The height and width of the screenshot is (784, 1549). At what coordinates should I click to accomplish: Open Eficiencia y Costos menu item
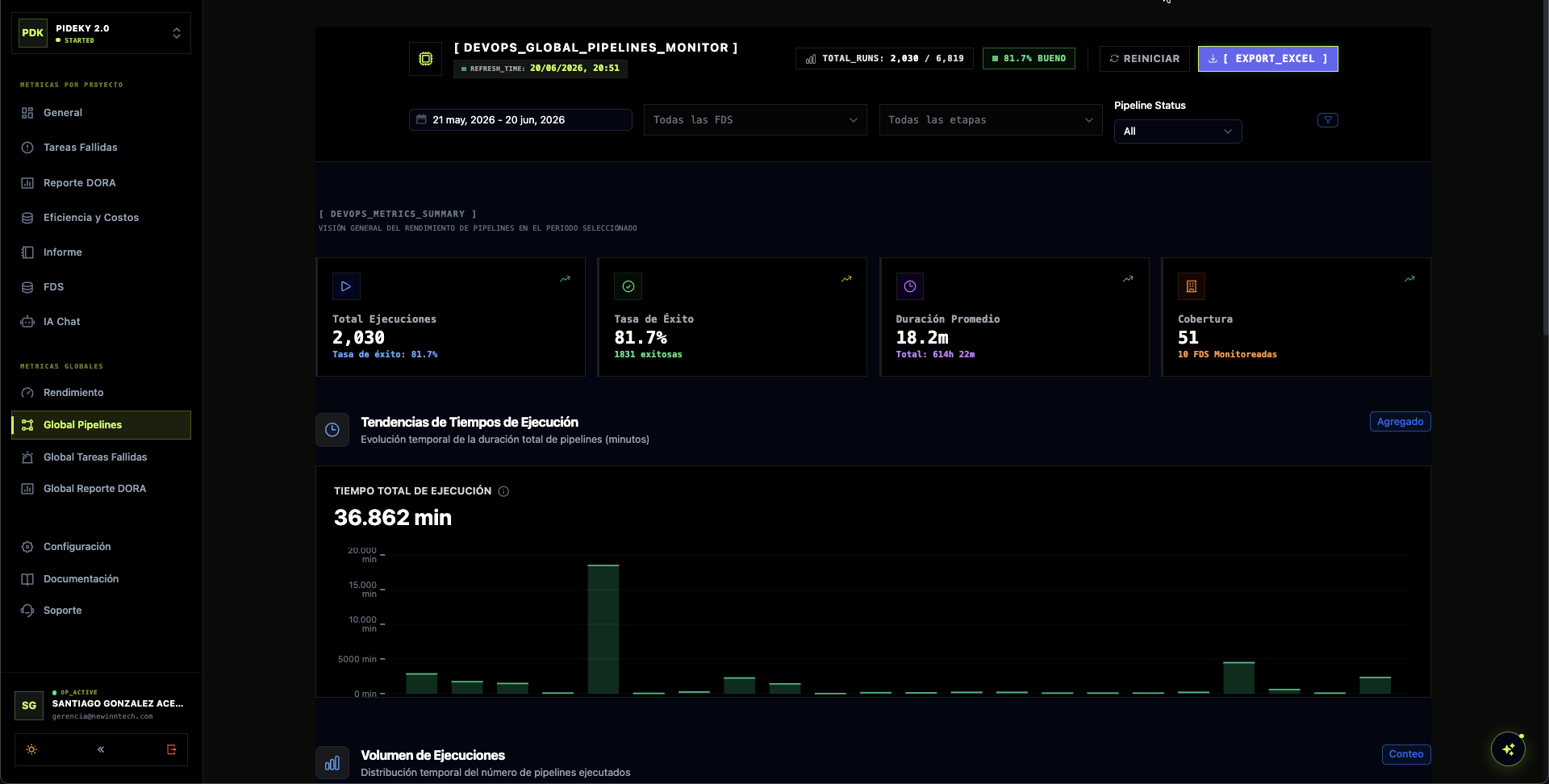pos(101,218)
